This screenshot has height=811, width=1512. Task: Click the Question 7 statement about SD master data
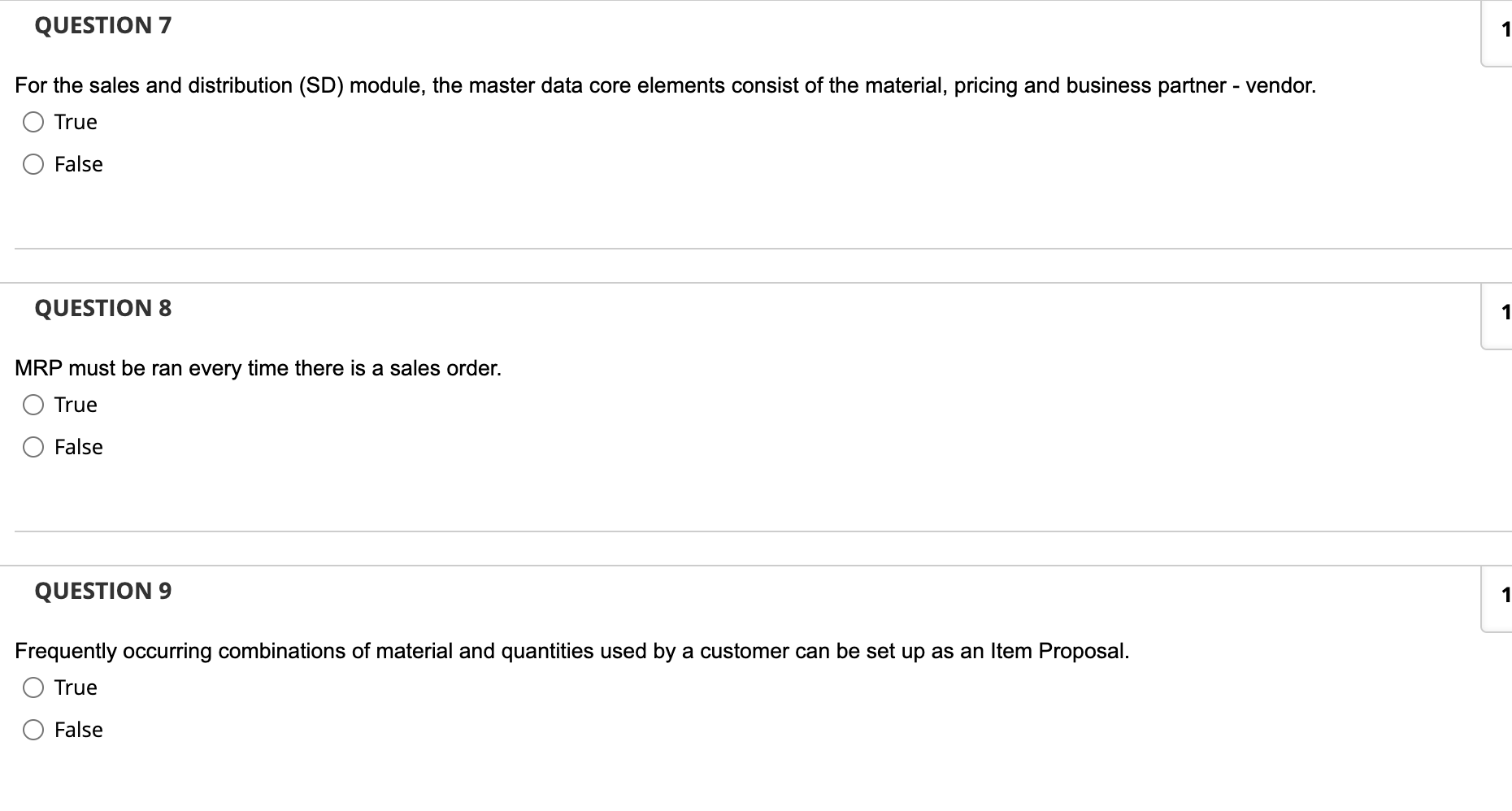tap(667, 85)
